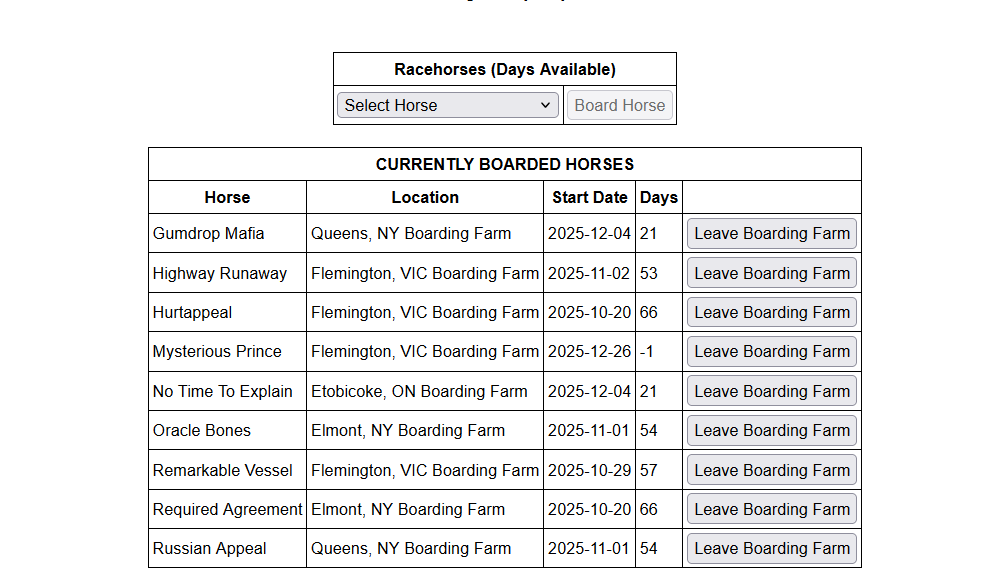Image resolution: width=986 pixels, height=573 pixels.
Task: Remove Gumdrop Mafia from boarding farm
Action: click(x=771, y=233)
